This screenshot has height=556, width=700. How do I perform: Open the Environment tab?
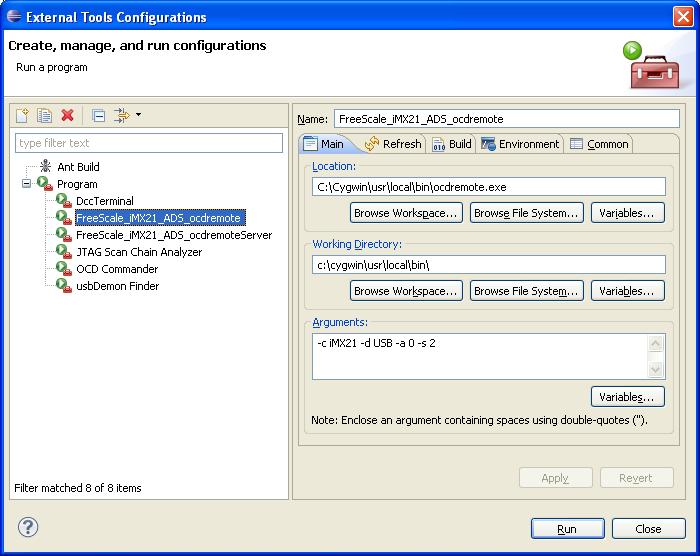coord(520,144)
